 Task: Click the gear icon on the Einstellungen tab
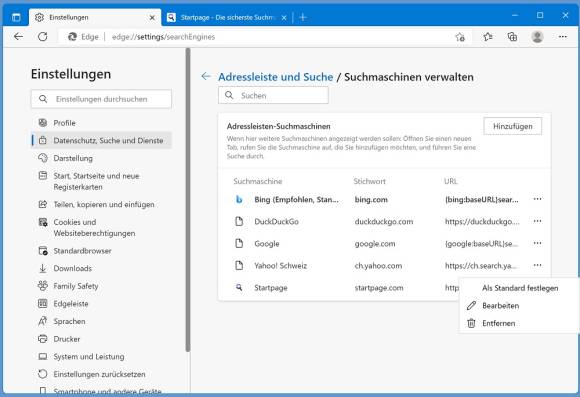pyautogui.click(x=39, y=17)
